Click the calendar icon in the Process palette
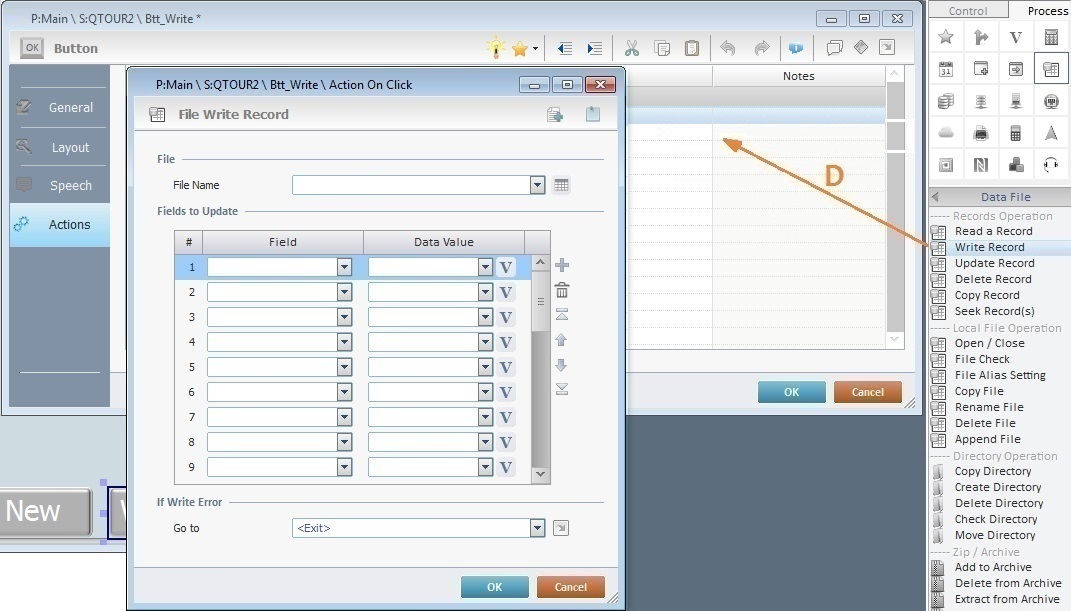The image size is (1071, 611). 946,69
